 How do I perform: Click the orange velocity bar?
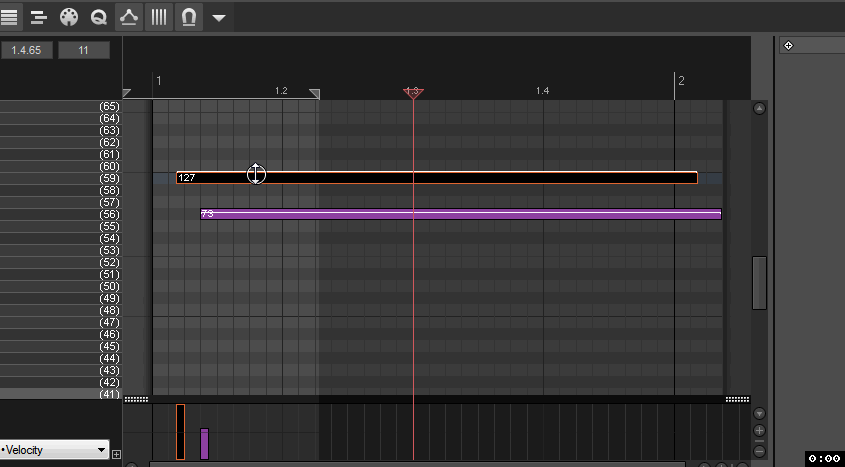pos(181,432)
